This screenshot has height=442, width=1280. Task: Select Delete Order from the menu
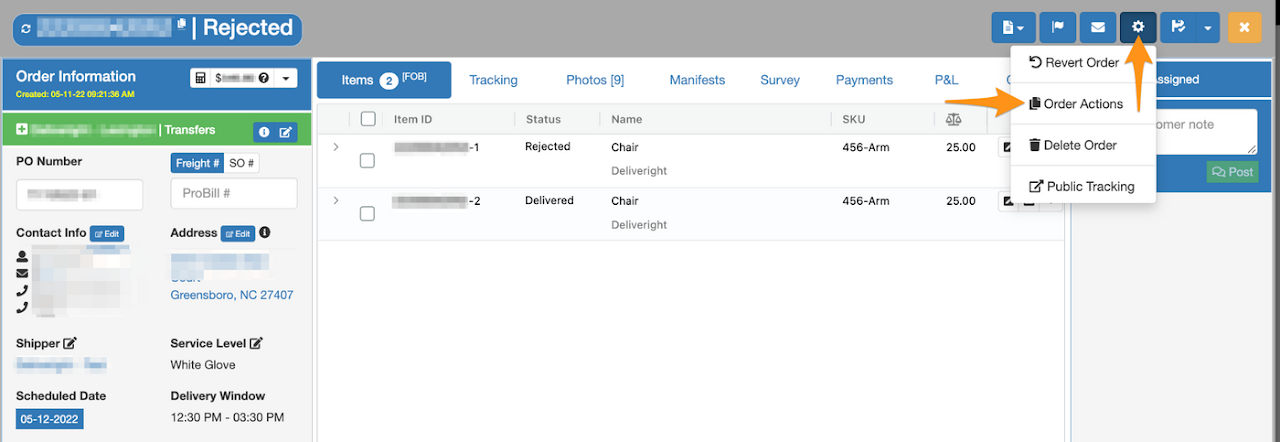[x=1083, y=145]
